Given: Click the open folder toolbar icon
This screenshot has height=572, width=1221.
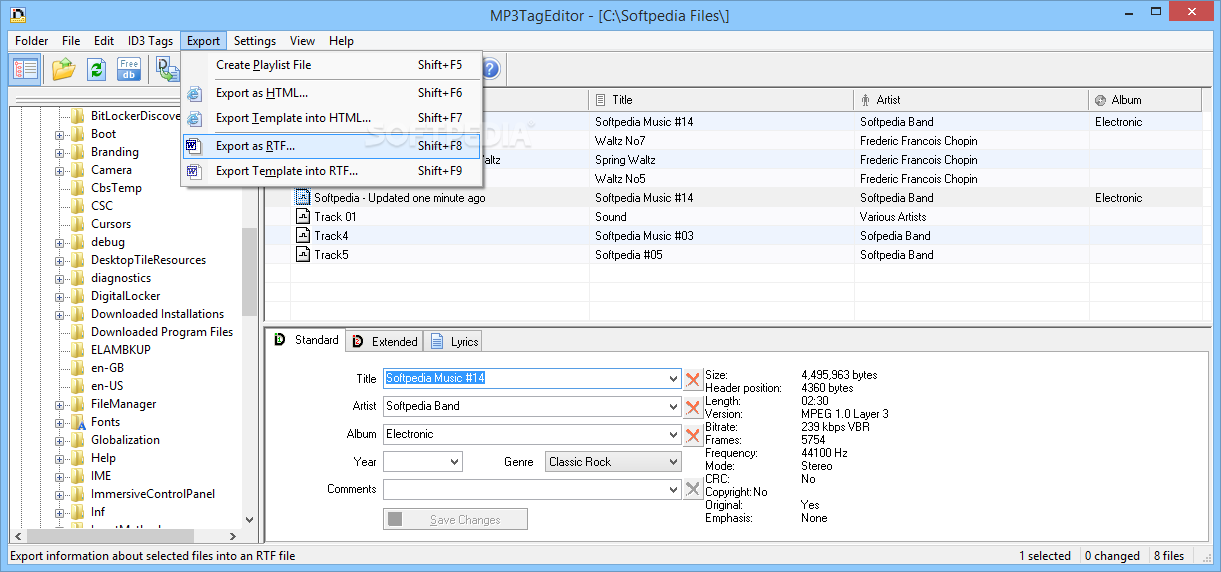Looking at the screenshot, I should [x=64, y=69].
